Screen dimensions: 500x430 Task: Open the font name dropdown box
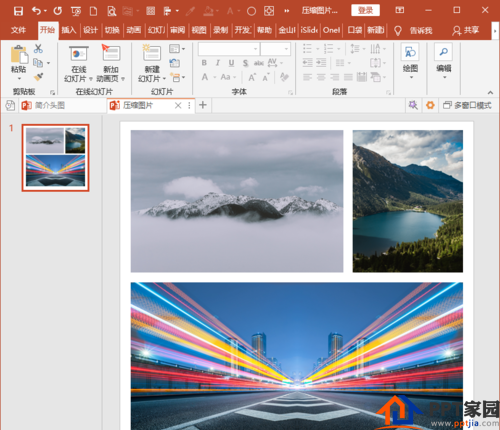click(x=229, y=49)
